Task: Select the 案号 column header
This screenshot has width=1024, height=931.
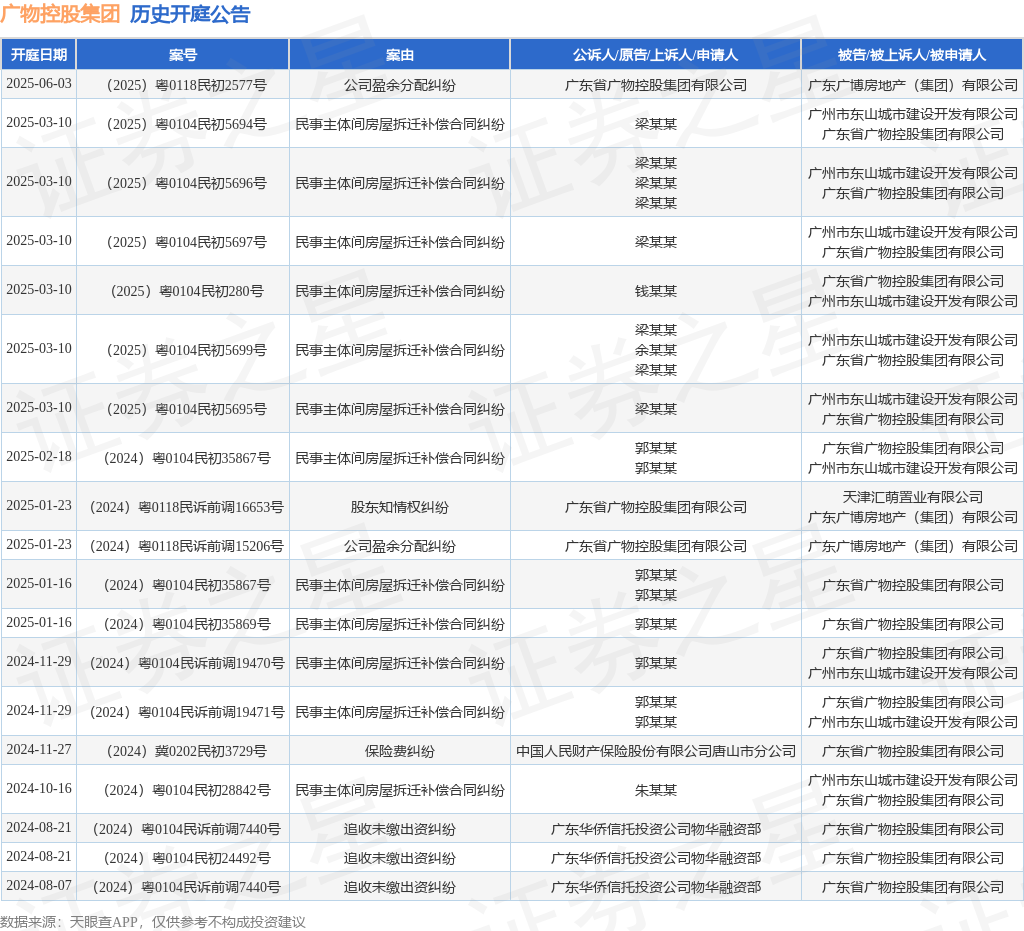Action: click(x=183, y=55)
